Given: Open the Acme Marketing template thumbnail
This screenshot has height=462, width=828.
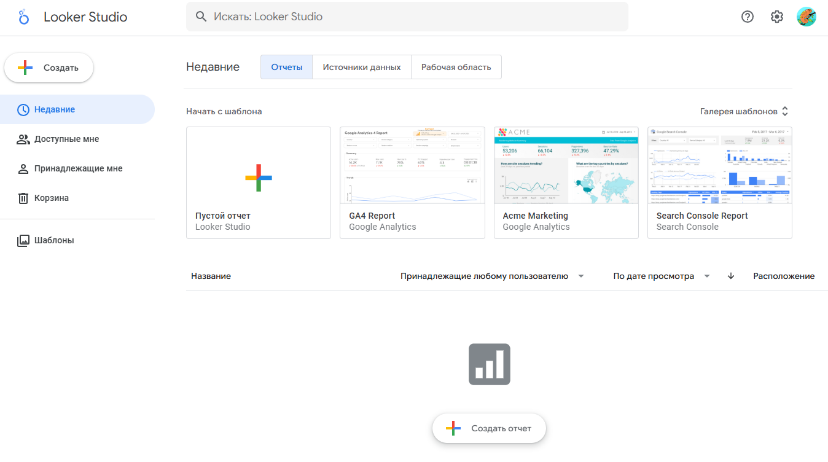Looking at the screenshot, I should [x=566, y=165].
